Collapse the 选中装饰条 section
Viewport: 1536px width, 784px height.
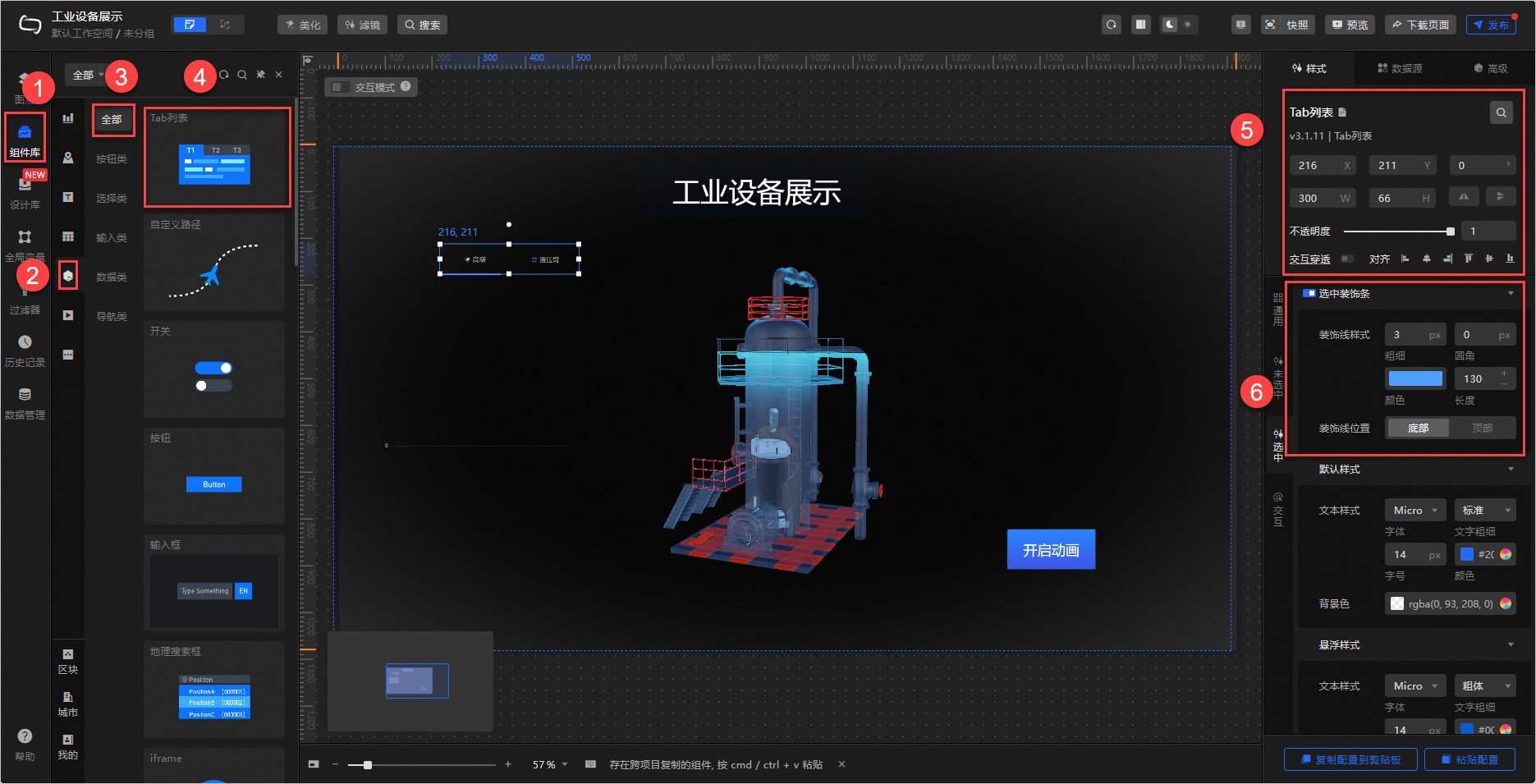coord(1511,293)
